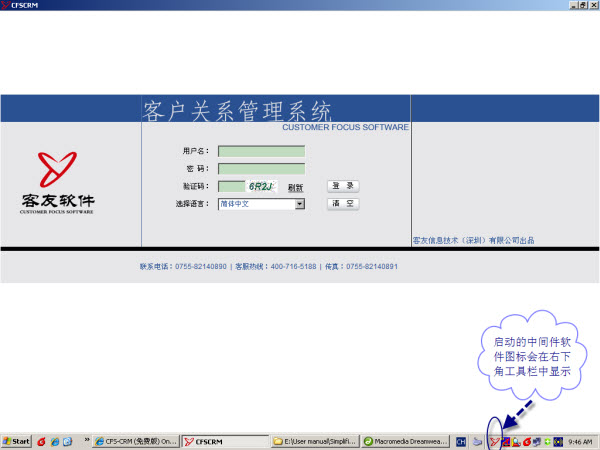Click the 客户关系管理系统 banner title
The width and height of the screenshot is (600, 450).
click(237, 111)
